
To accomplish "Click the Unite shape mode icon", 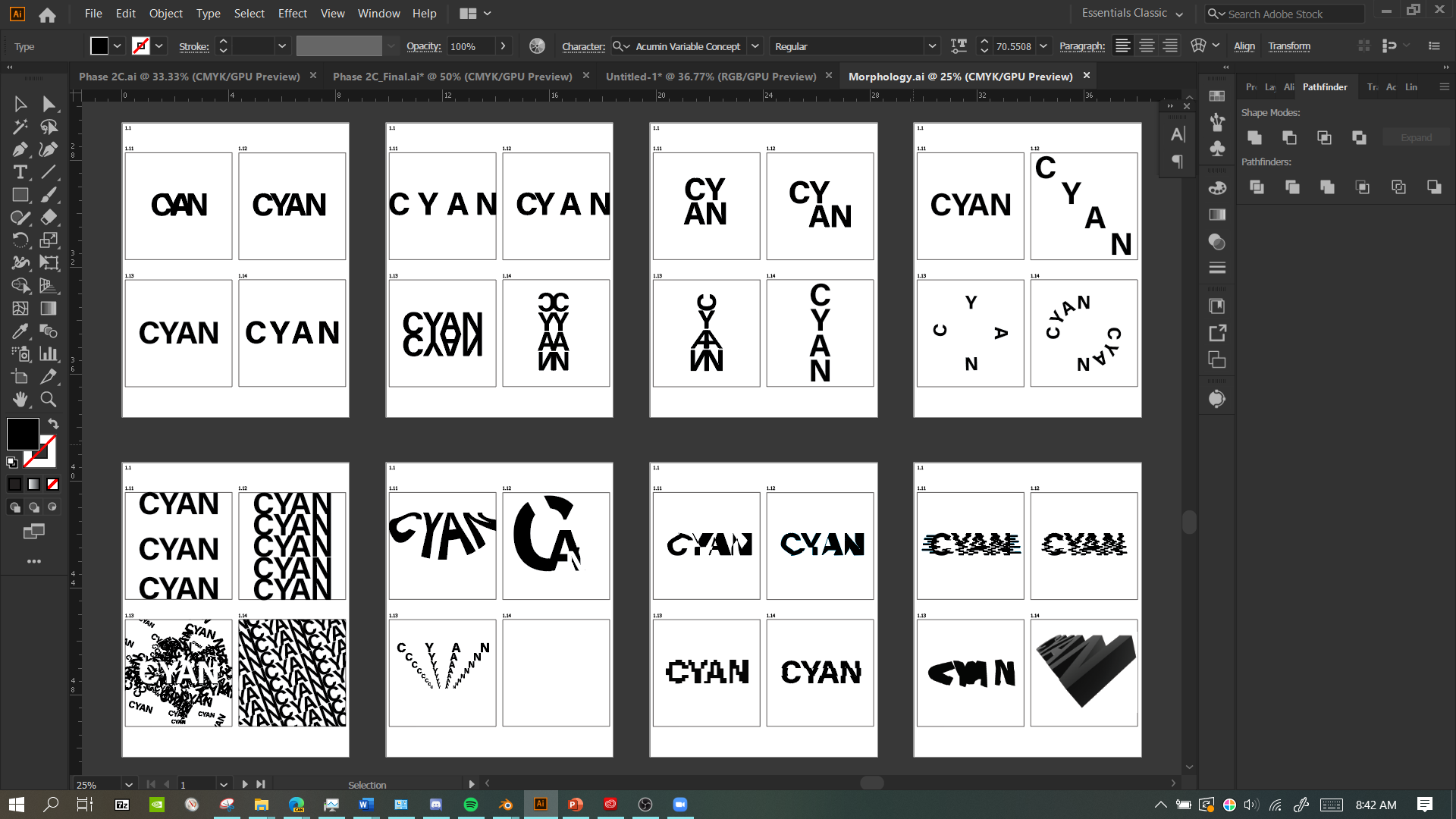I will (x=1255, y=137).
